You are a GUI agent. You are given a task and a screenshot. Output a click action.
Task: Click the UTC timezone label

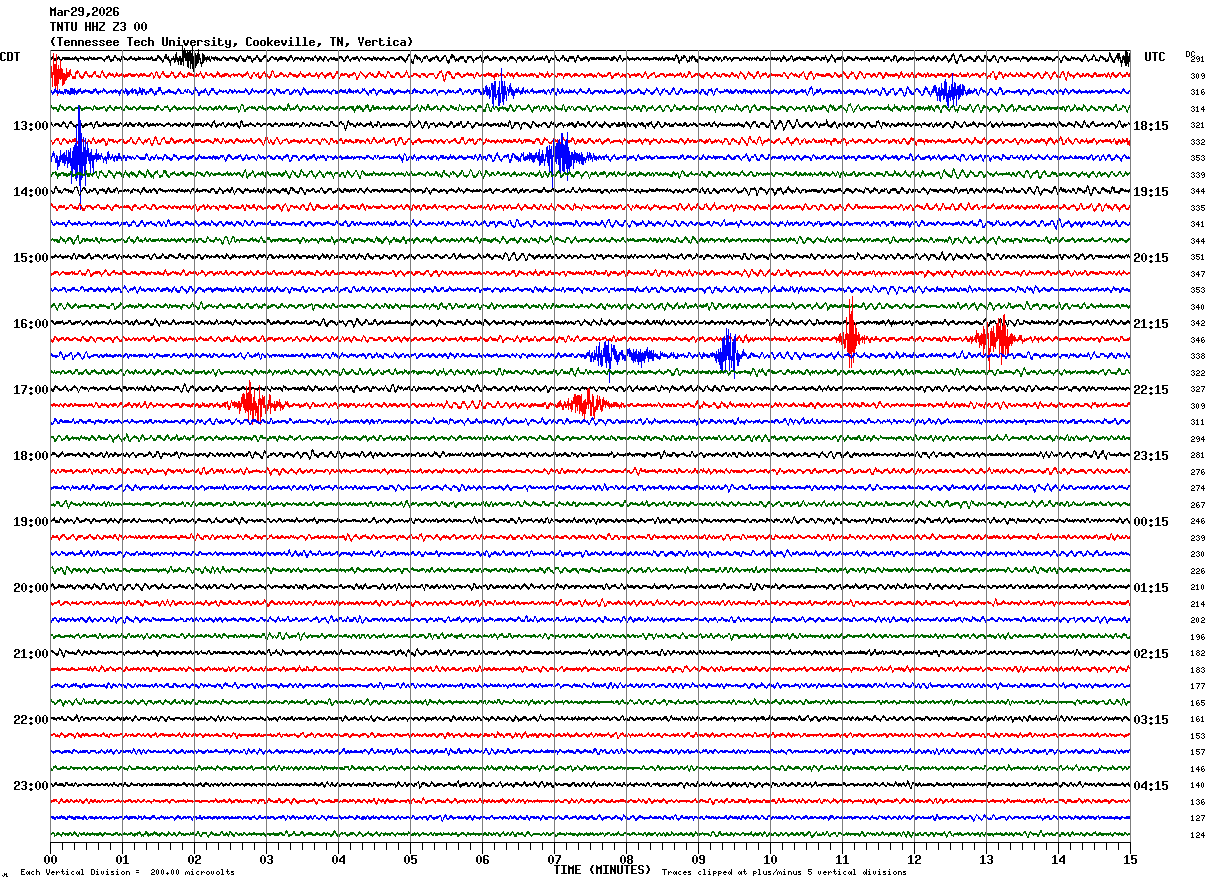point(1155,57)
